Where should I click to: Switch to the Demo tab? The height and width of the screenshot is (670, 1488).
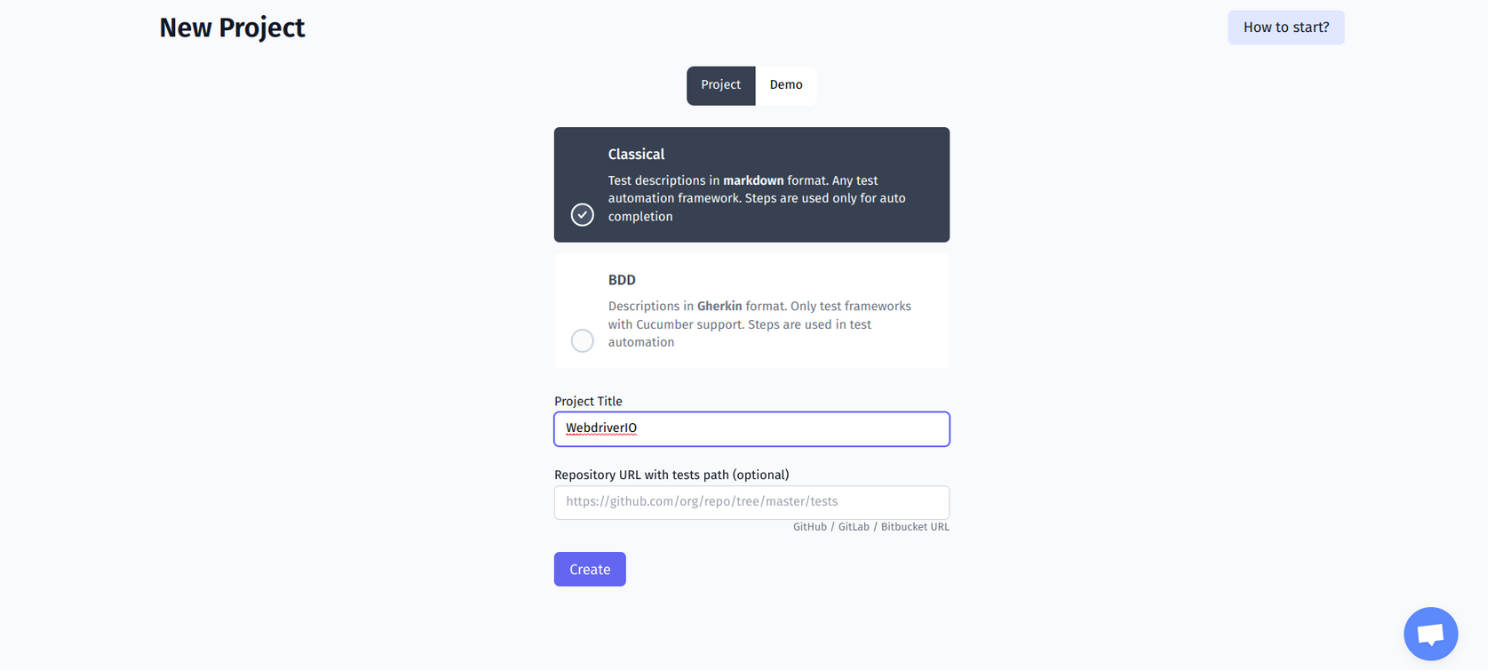point(786,85)
